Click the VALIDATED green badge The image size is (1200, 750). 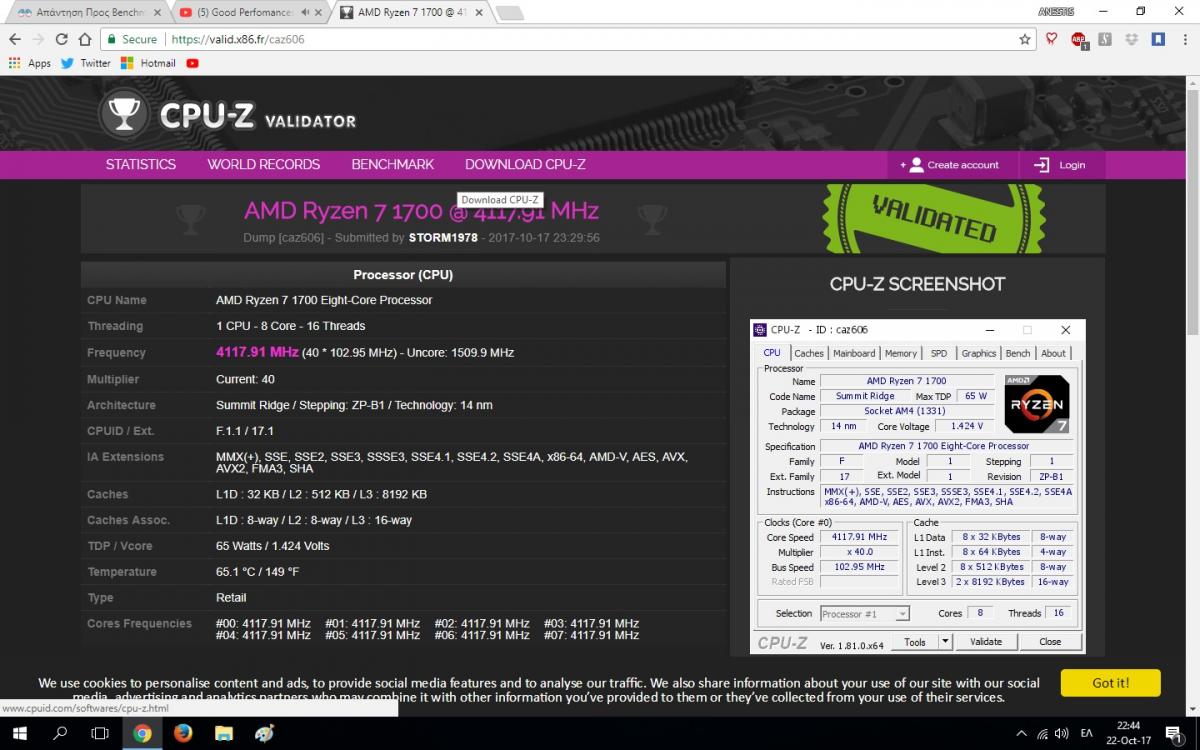[x=934, y=220]
